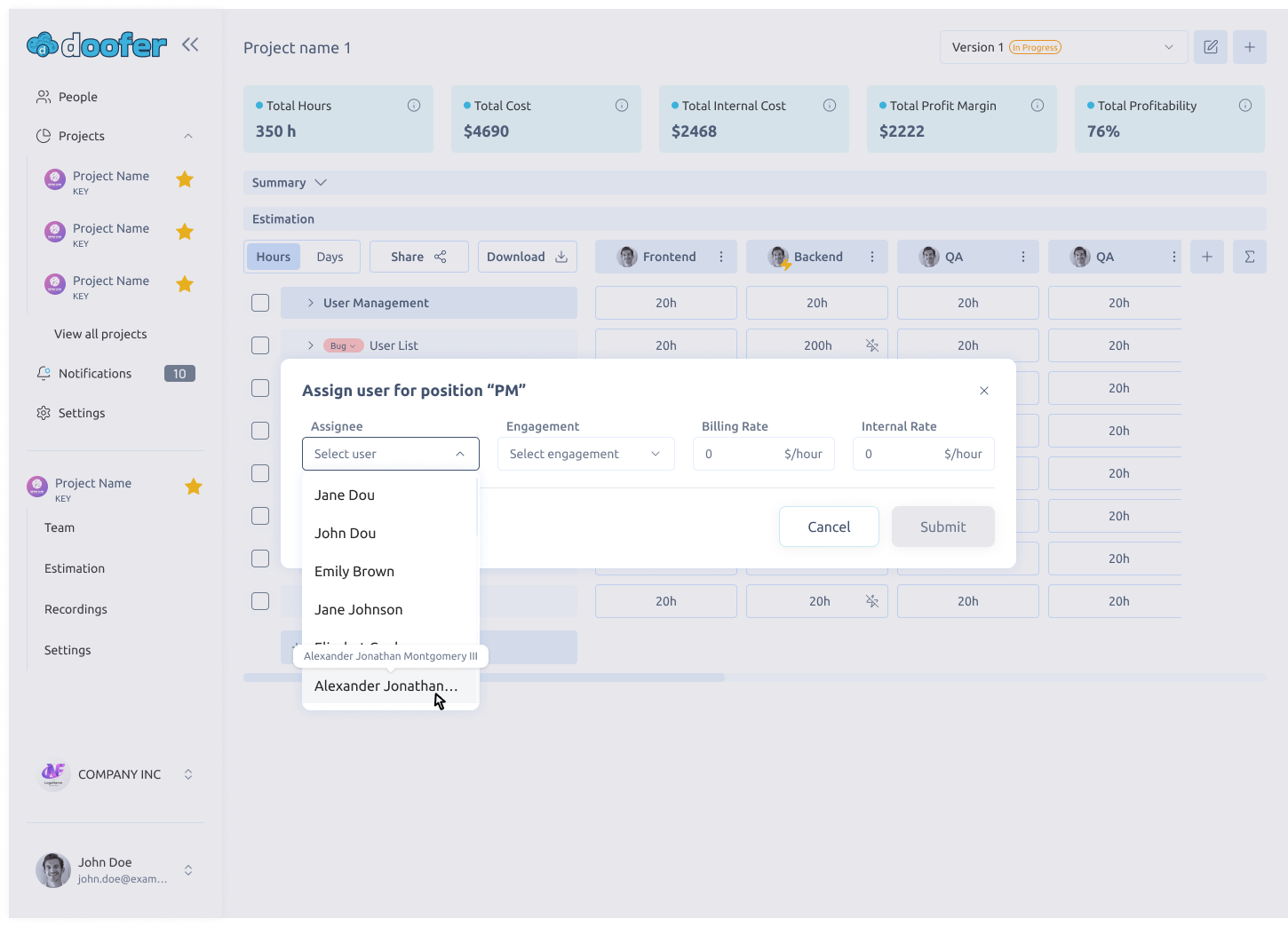Add a new position column with the plus icon
The image size is (1288, 927).
click(x=1206, y=257)
